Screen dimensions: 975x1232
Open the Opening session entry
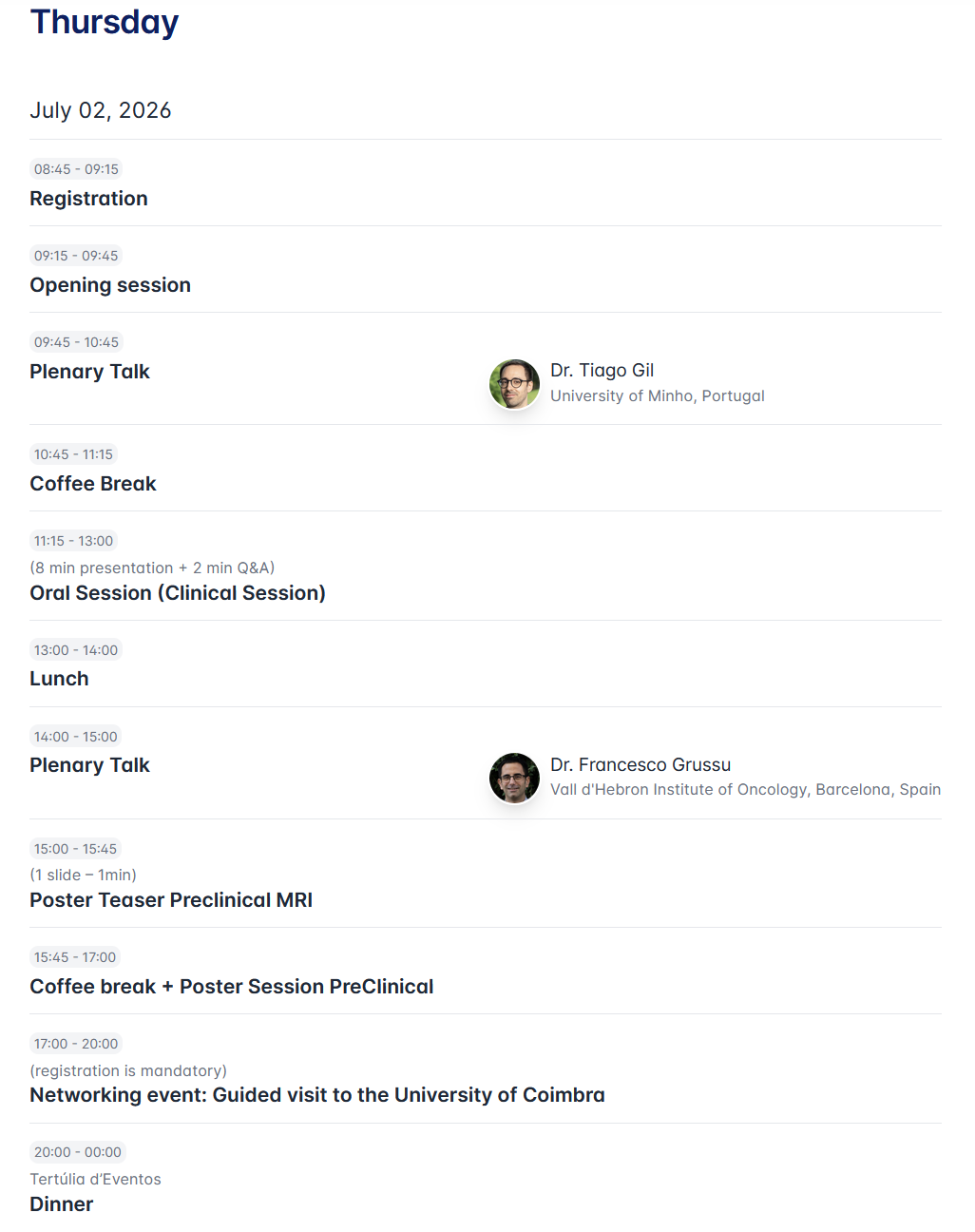pyautogui.click(x=110, y=285)
